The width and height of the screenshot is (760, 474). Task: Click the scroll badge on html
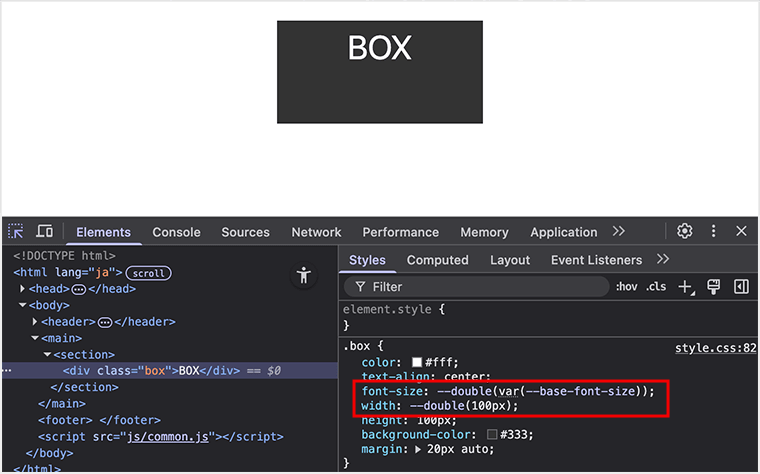coord(148,273)
